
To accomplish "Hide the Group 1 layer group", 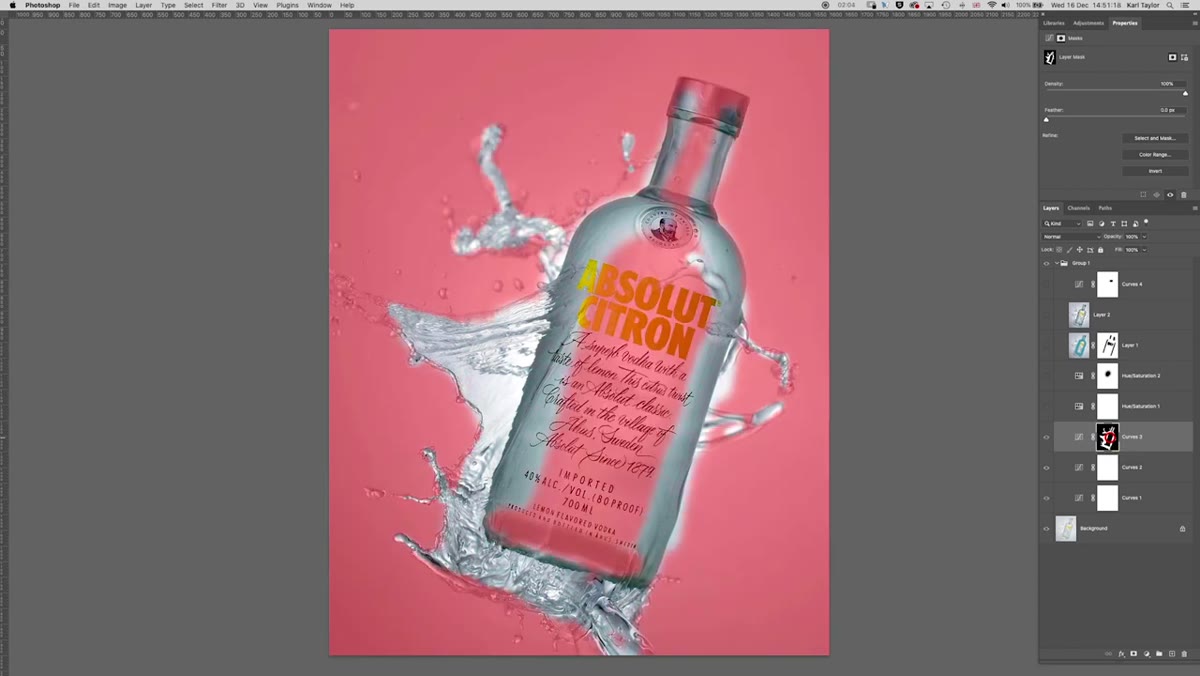I will 1047,263.
